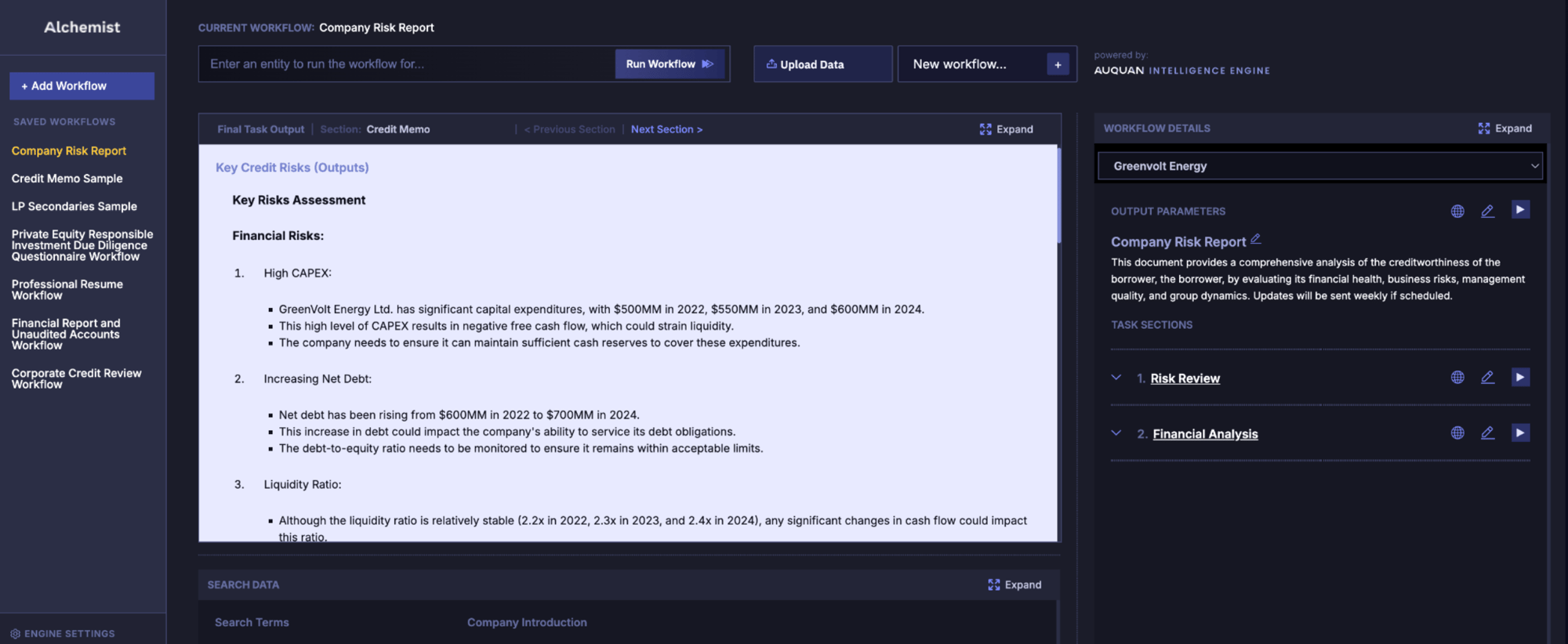Click the output panel vertical scrollbar

pyautogui.click(x=1059, y=195)
